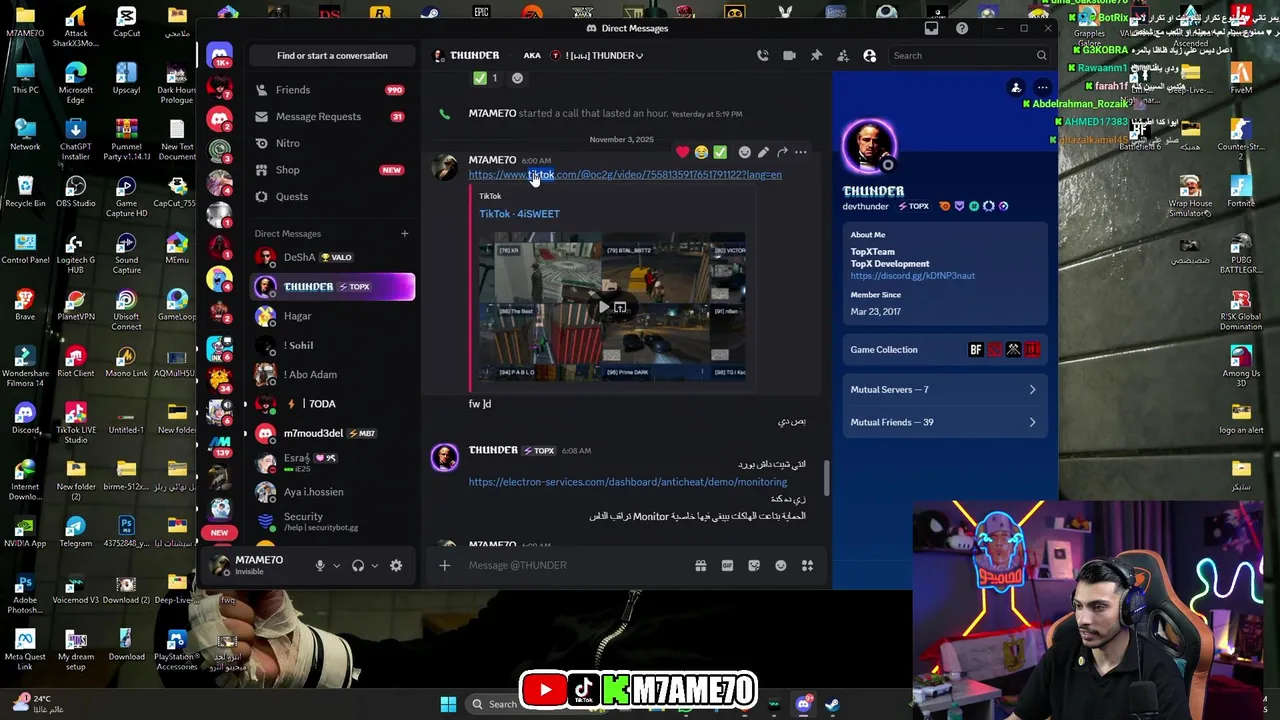This screenshot has width=1280, height=720.
Task: React with heart to M7AME70's message
Action: click(682, 152)
